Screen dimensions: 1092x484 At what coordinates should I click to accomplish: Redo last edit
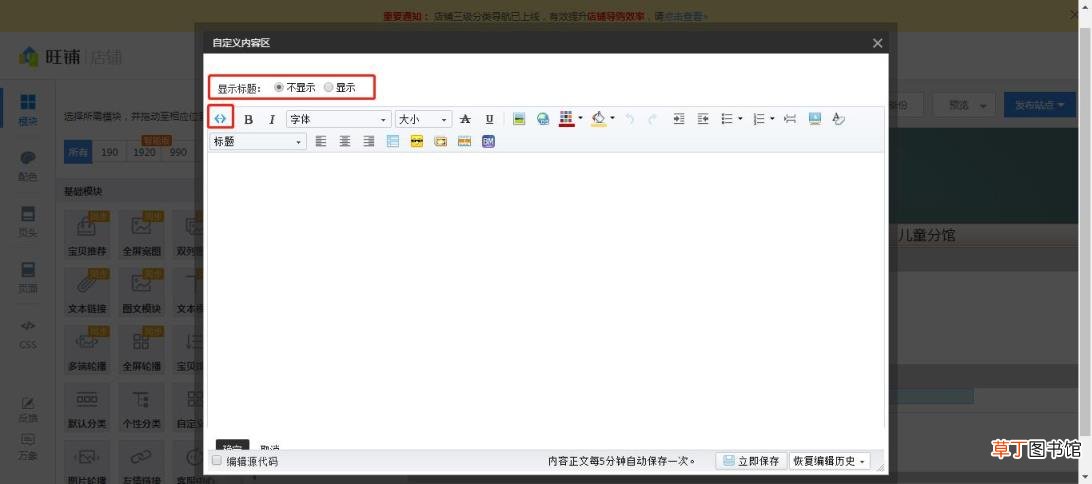pos(653,119)
